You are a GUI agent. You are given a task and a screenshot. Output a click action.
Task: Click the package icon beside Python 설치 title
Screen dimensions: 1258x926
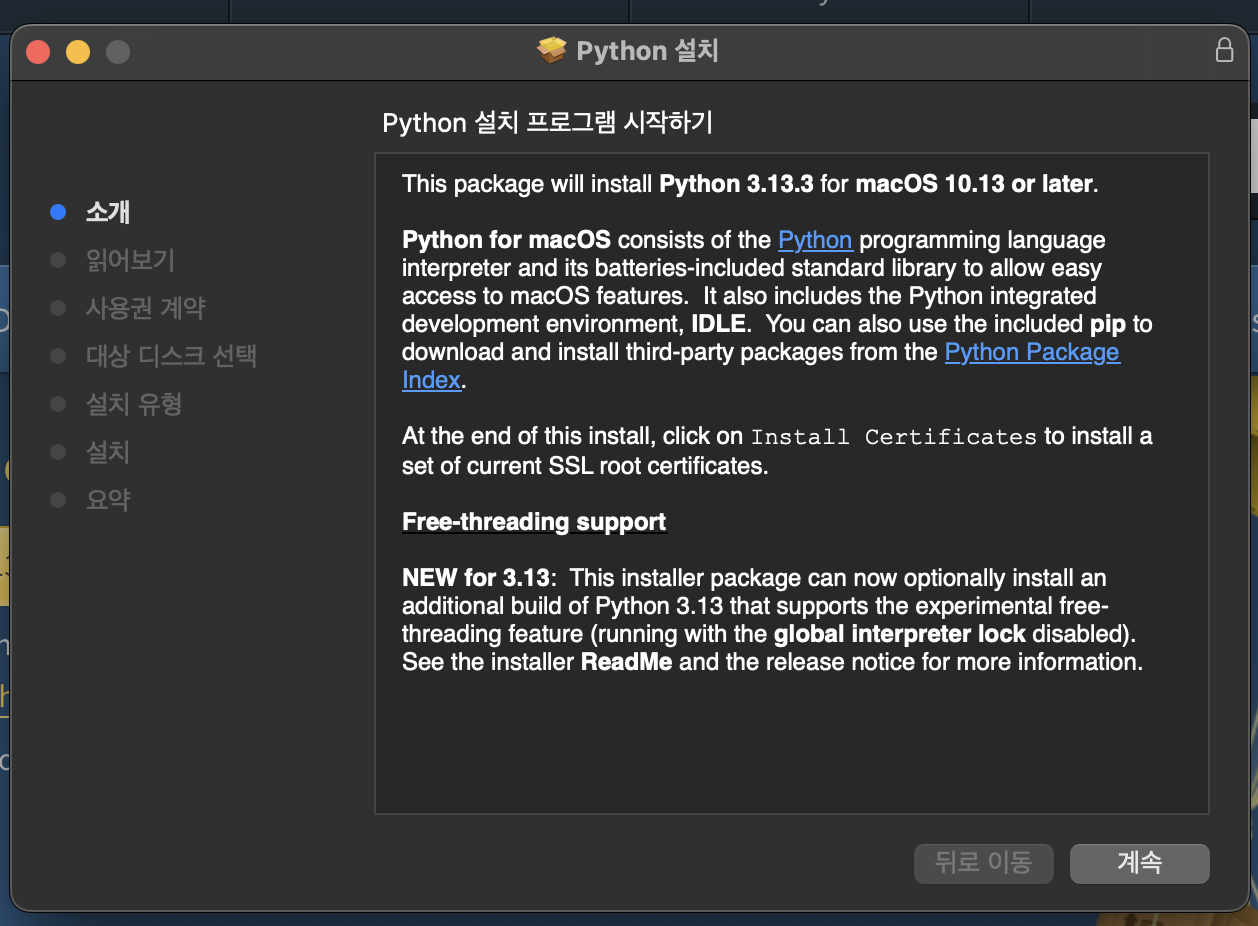(x=552, y=50)
